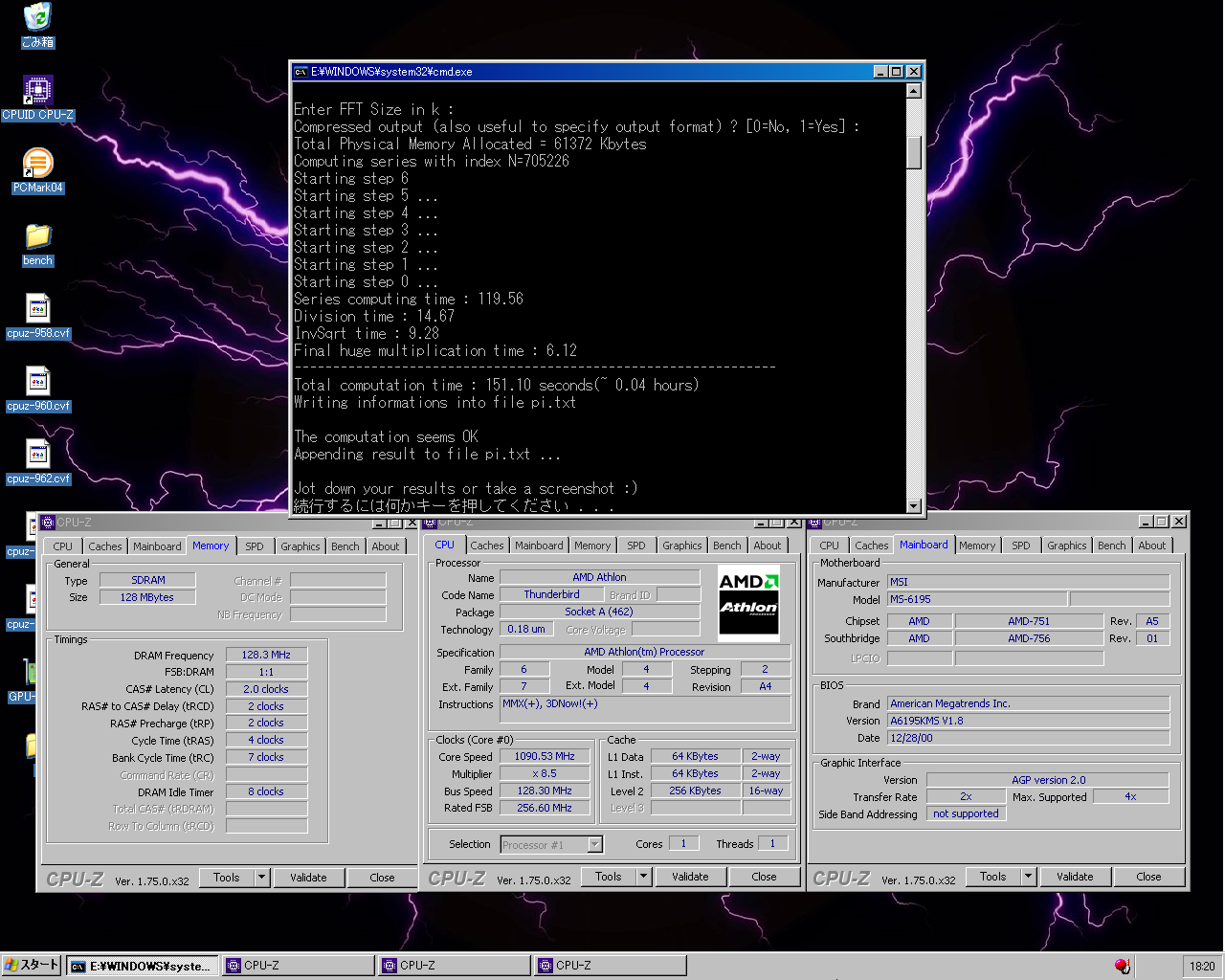Open About tab in Memory window
This screenshot has width=1225, height=980.
coord(386,546)
